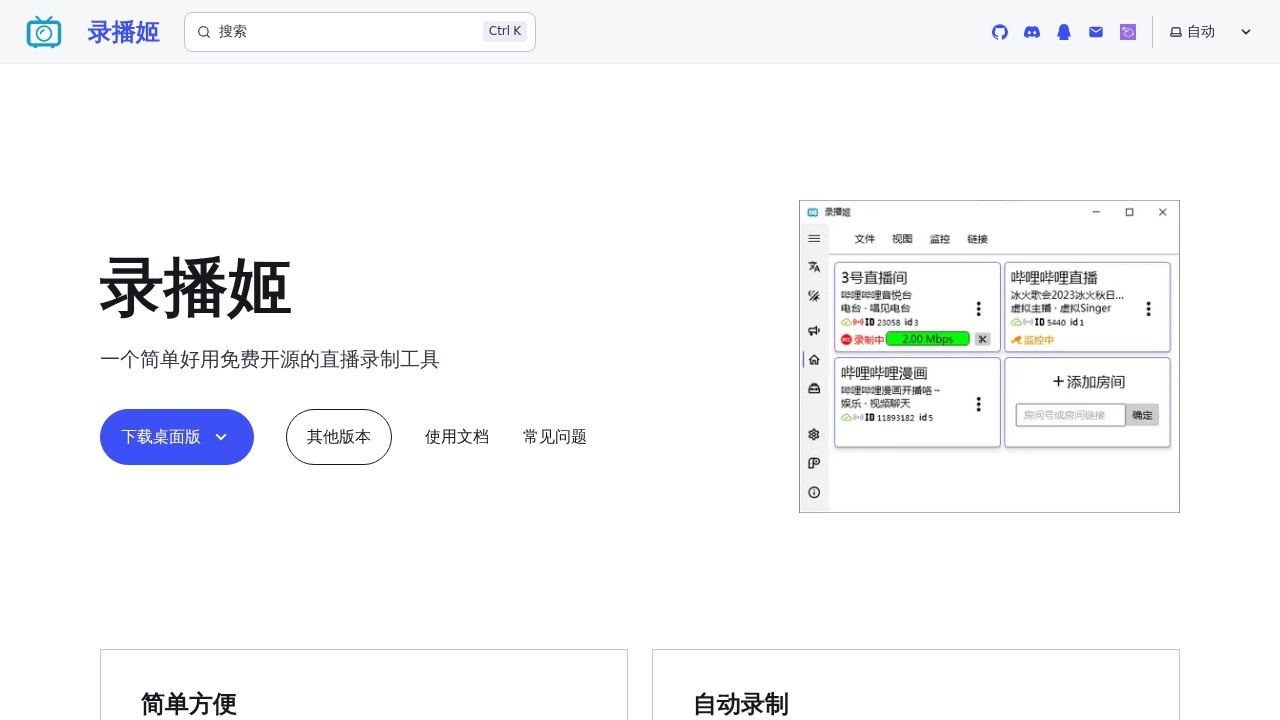Open the 使用文档 documentation link
Viewport: 1280px width, 720px height.
[x=456, y=437]
